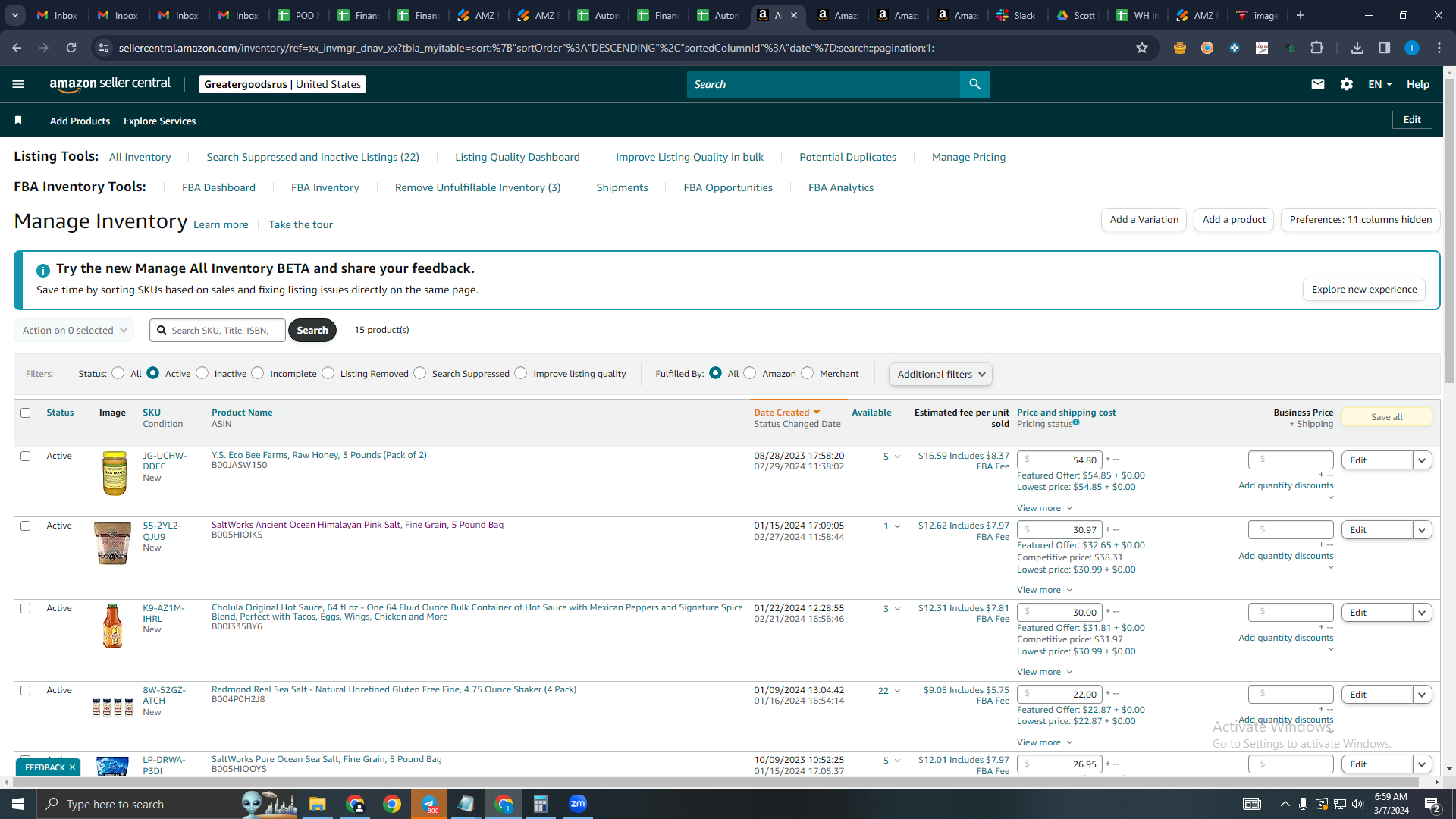Select the Search Suppressed radio button

coord(420,373)
